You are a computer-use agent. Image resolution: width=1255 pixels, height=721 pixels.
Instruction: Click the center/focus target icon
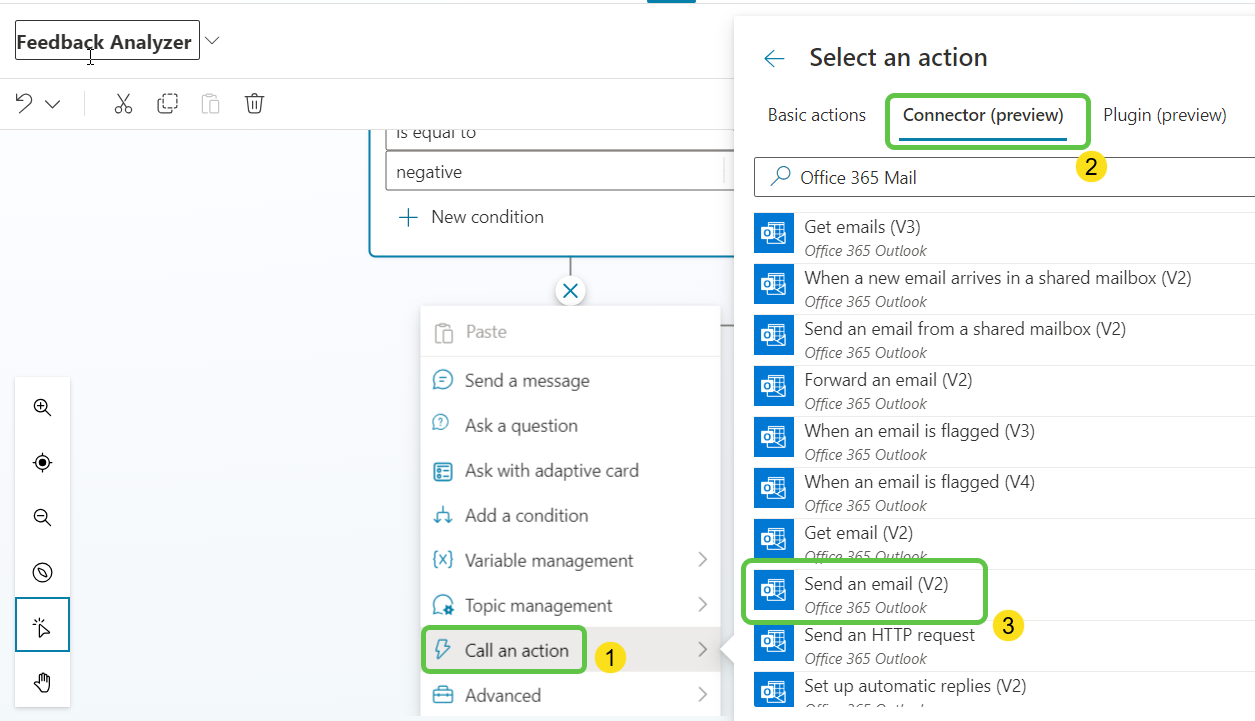tap(42, 463)
